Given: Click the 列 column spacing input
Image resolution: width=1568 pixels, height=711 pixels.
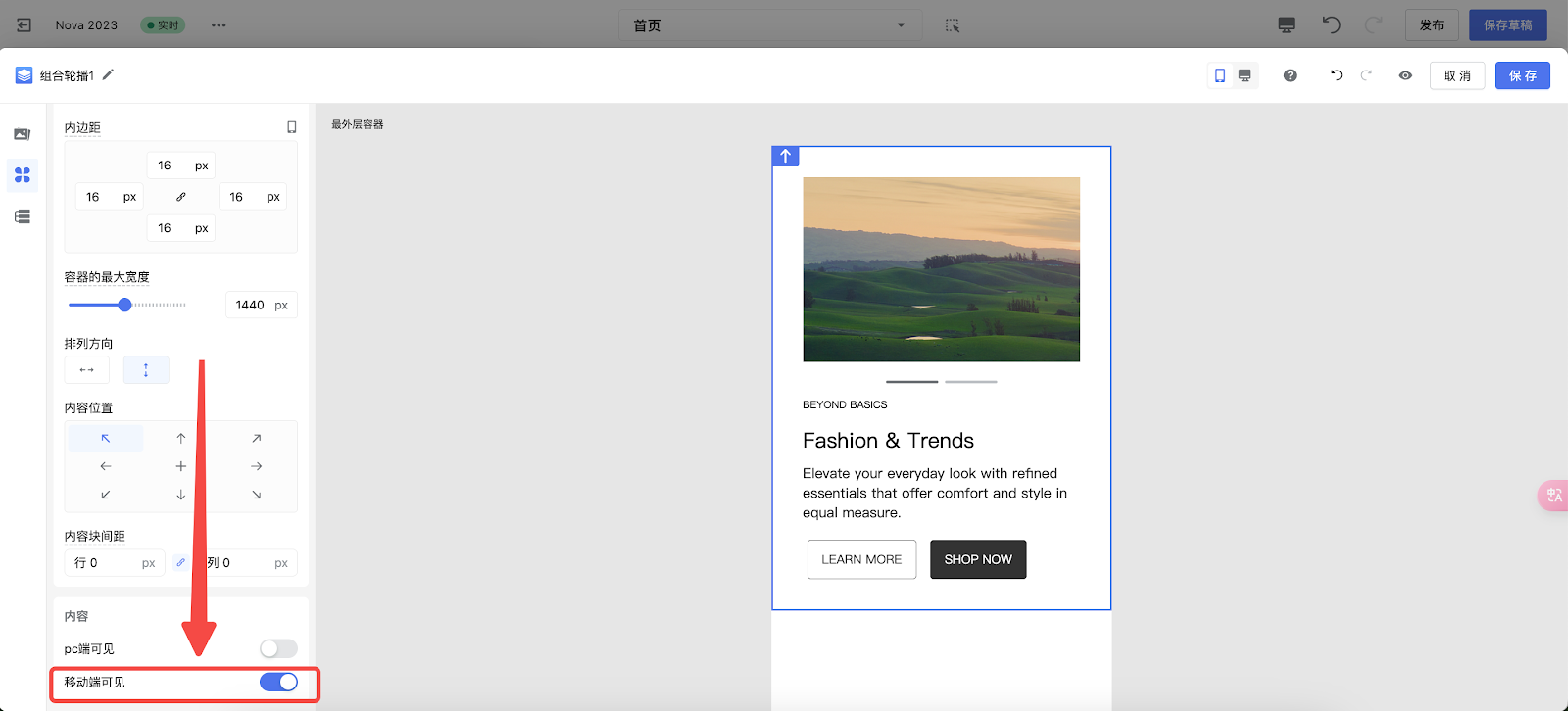Looking at the screenshot, I should 246,563.
